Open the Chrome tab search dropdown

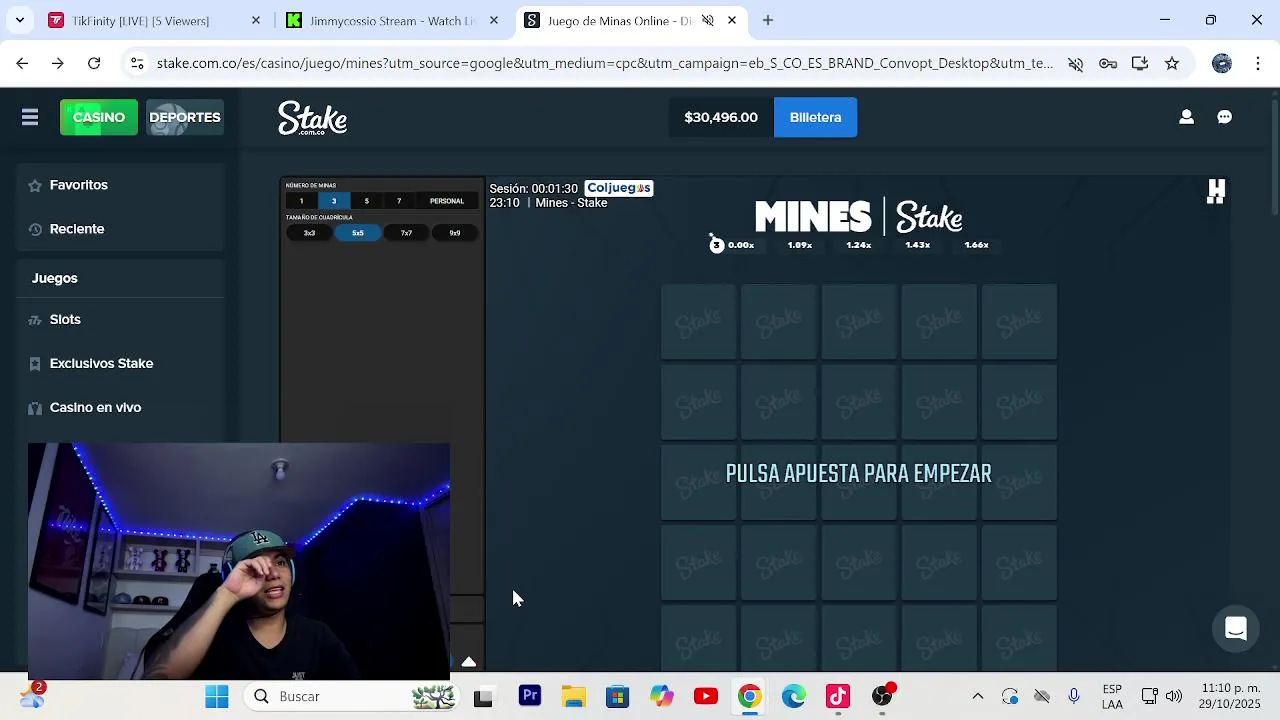19,20
